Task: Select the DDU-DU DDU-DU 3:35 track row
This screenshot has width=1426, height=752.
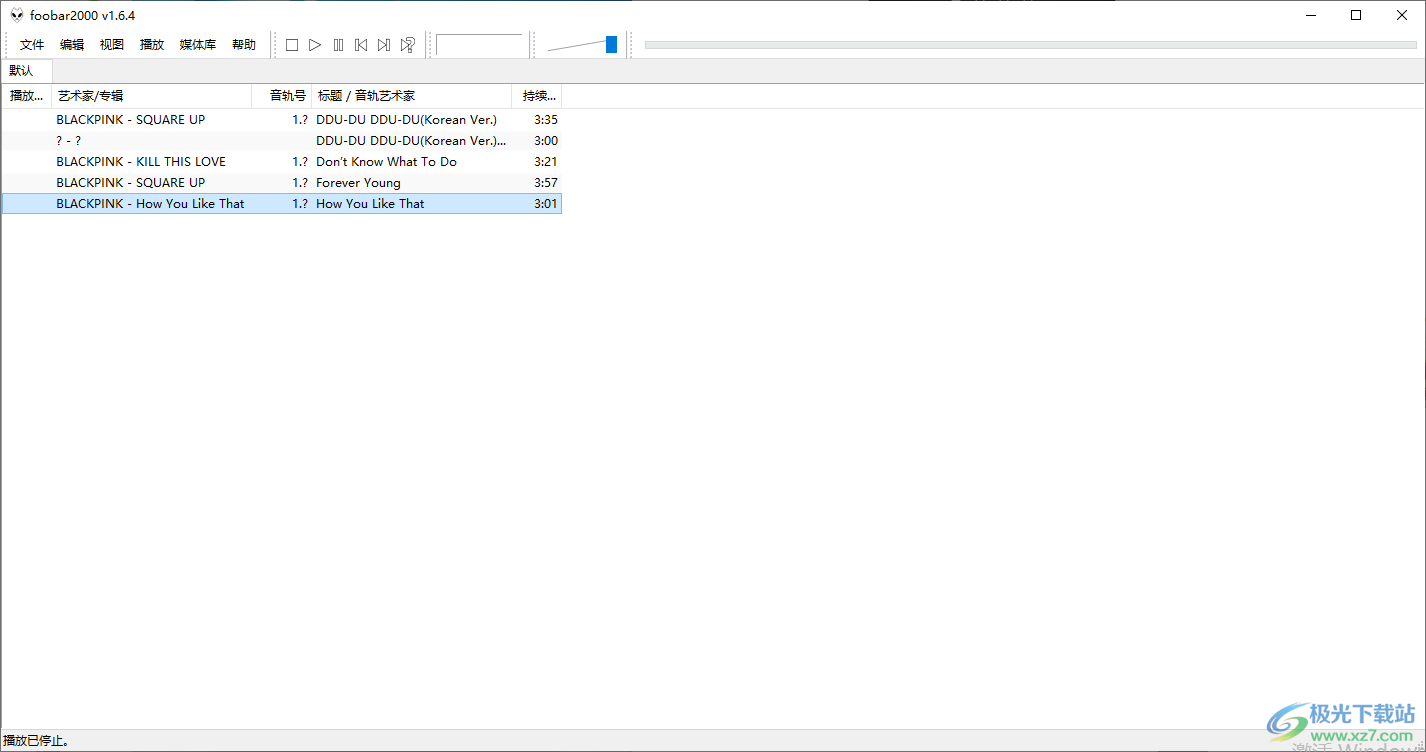Action: pyautogui.click(x=282, y=120)
